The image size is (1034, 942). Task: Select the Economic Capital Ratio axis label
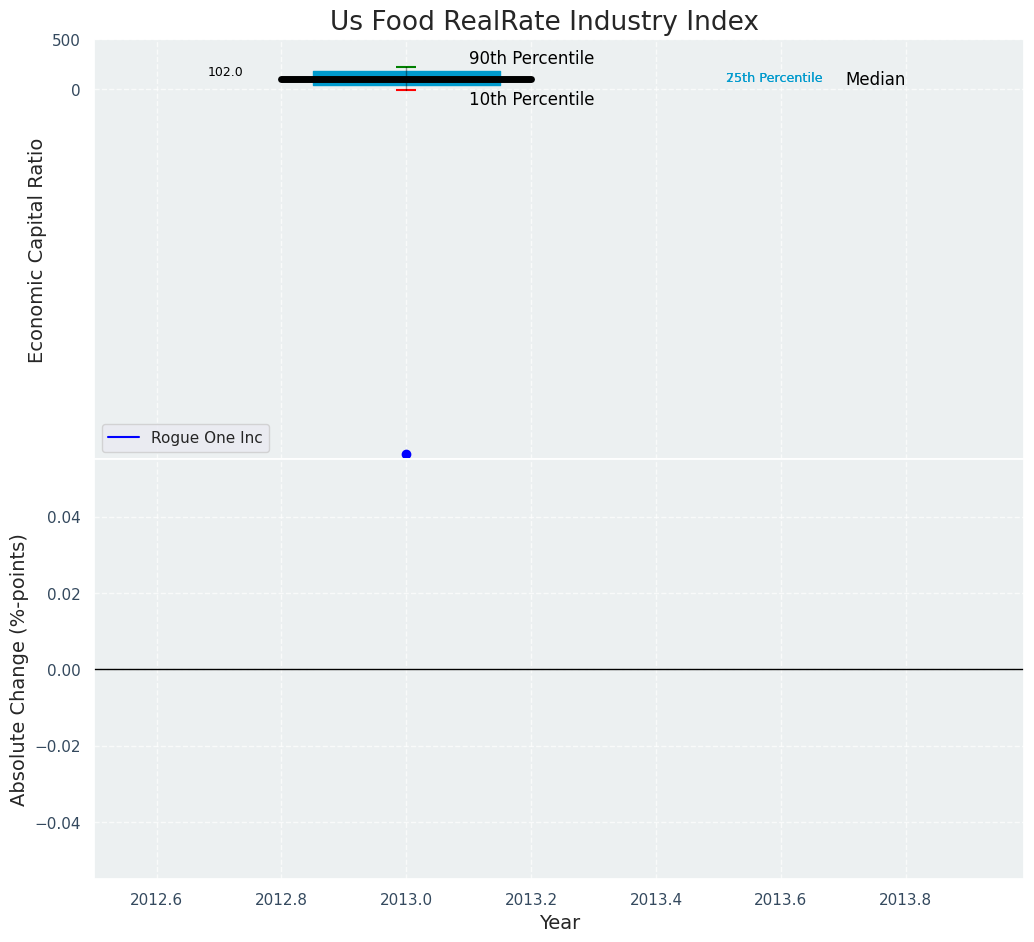pyautogui.click(x=37, y=250)
